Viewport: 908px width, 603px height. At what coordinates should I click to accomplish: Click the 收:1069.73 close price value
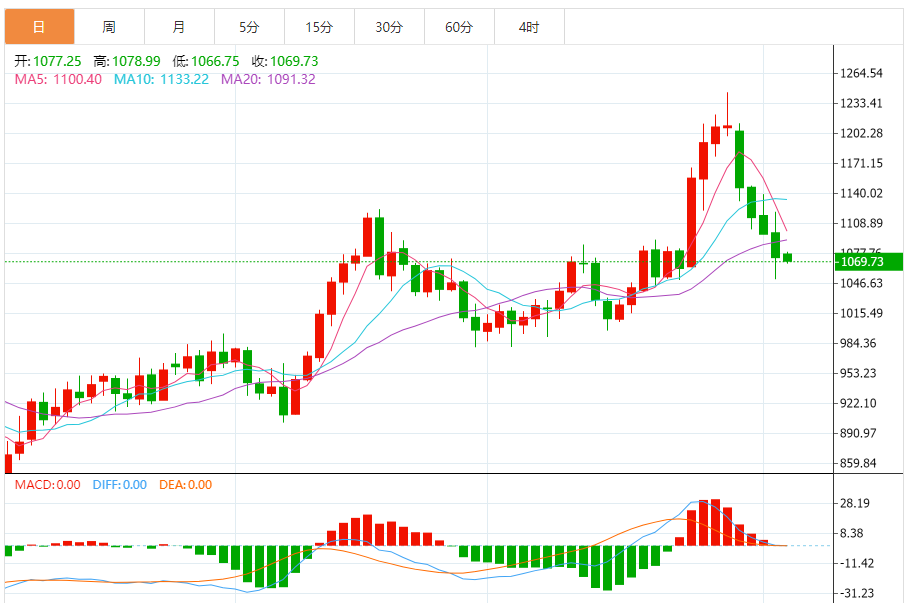tap(285, 61)
